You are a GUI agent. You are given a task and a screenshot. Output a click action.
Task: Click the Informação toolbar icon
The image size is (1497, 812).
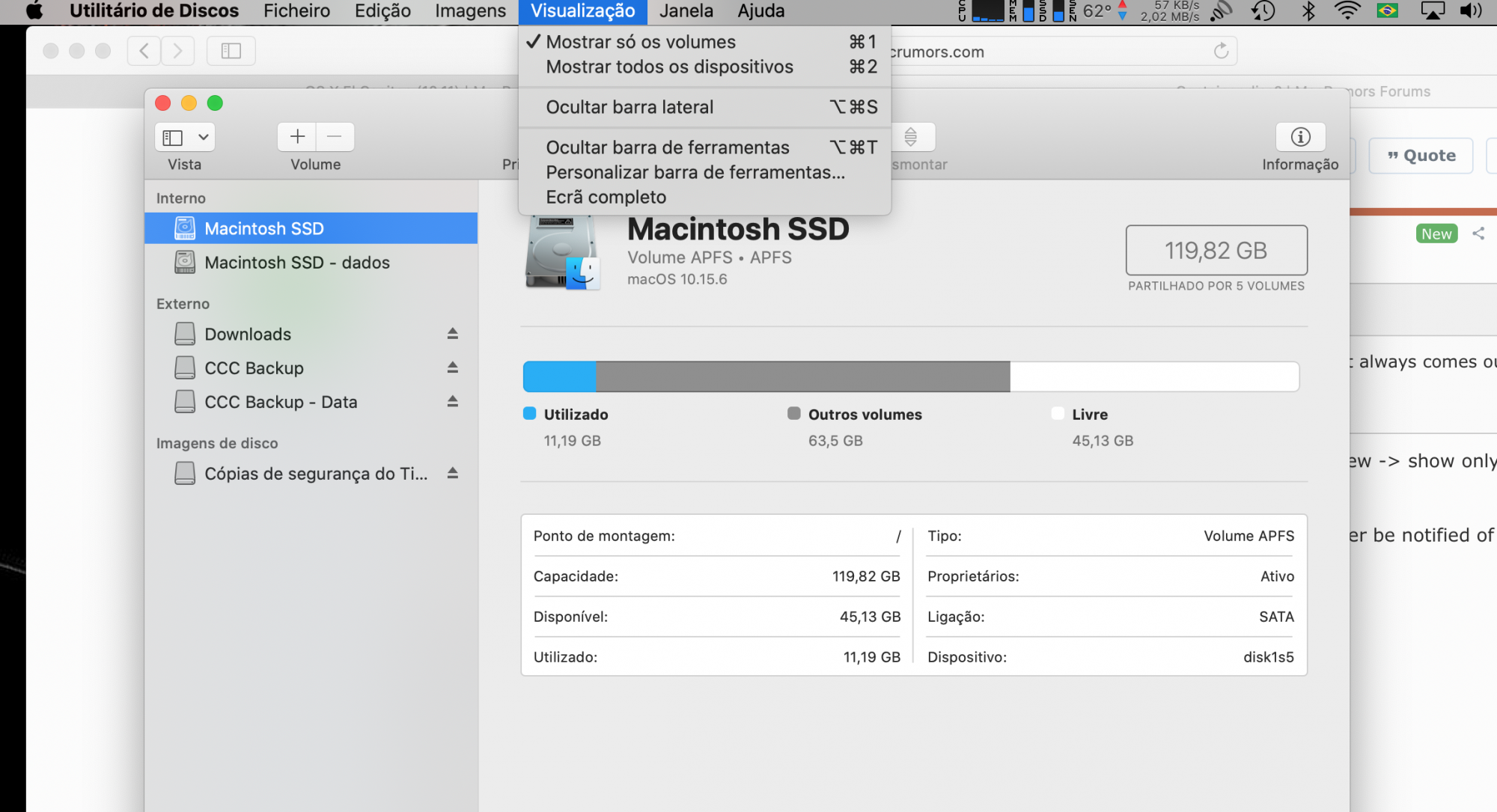1300,137
